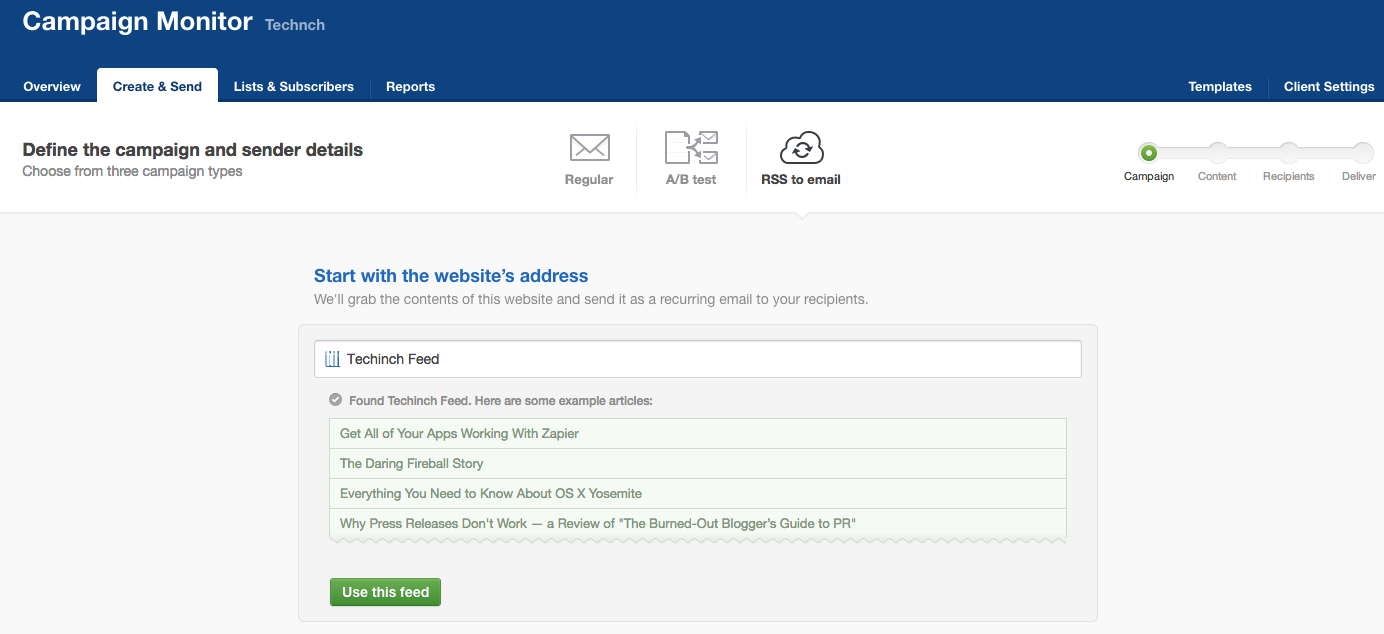The height and width of the screenshot is (634, 1384).
Task: Go to the Reports tab
Action: 410,86
